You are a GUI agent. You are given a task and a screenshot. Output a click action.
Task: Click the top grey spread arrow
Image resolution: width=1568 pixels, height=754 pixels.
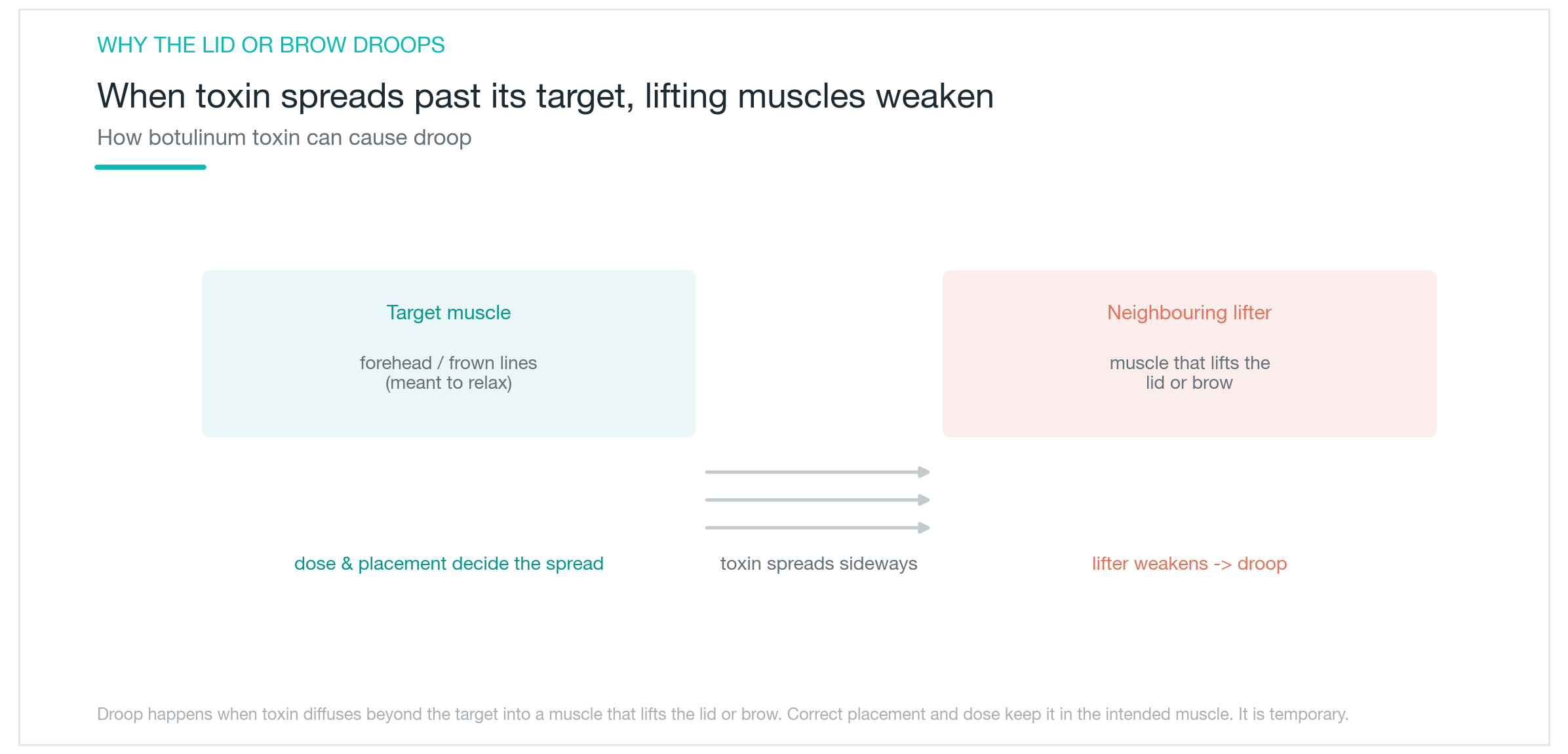point(817,472)
